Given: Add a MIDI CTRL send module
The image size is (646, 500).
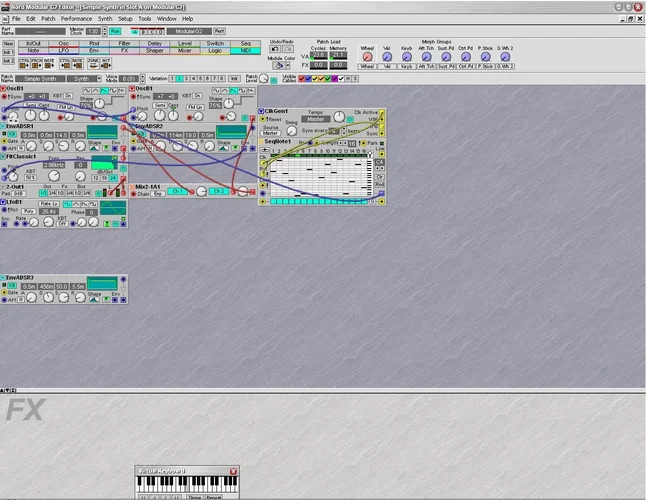Looking at the screenshot, I should [x=24, y=63].
